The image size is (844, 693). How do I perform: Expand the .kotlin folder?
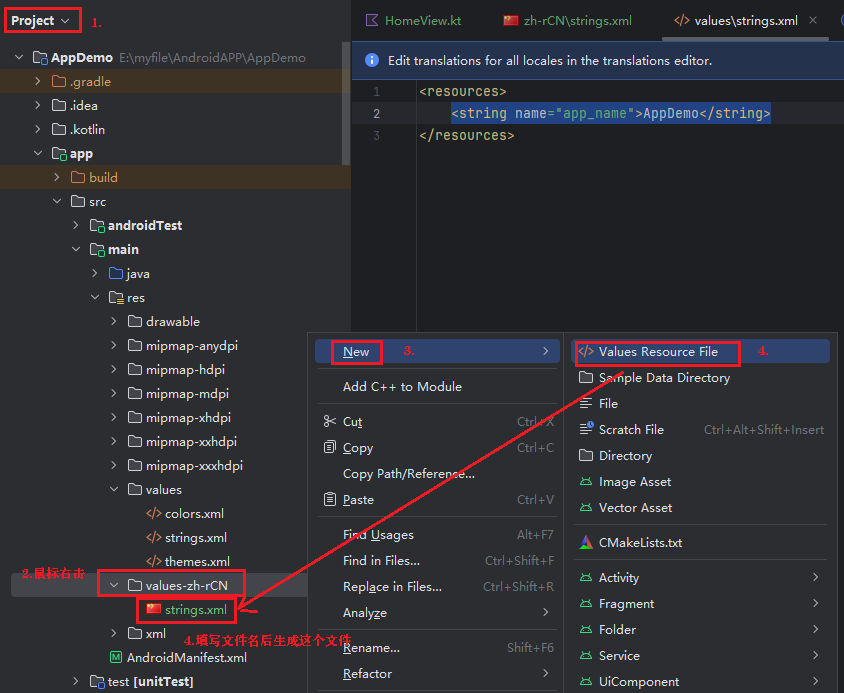[38, 129]
